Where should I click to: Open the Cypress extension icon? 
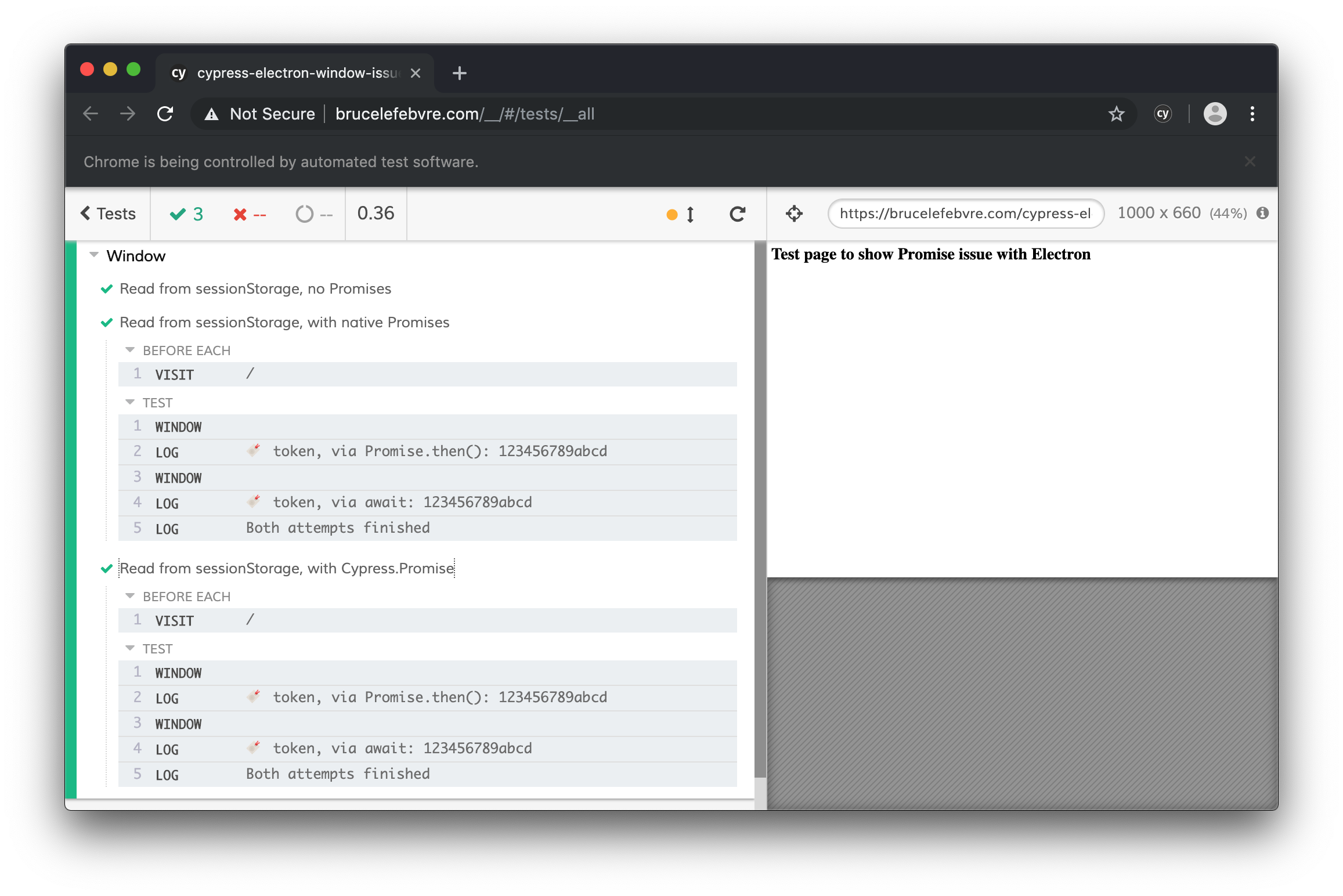pyautogui.click(x=1163, y=114)
